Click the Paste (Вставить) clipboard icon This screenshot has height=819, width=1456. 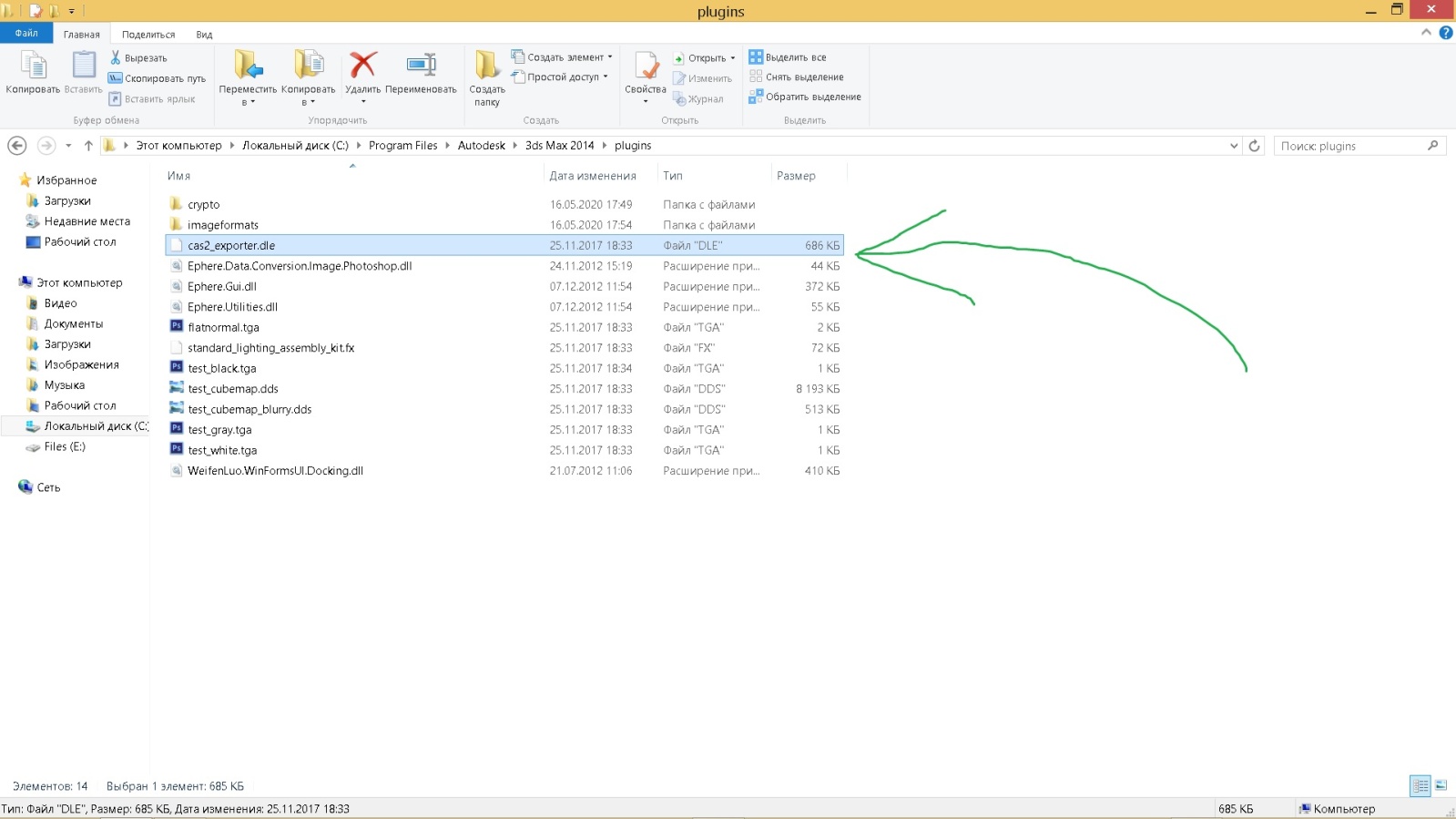(x=83, y=66)
